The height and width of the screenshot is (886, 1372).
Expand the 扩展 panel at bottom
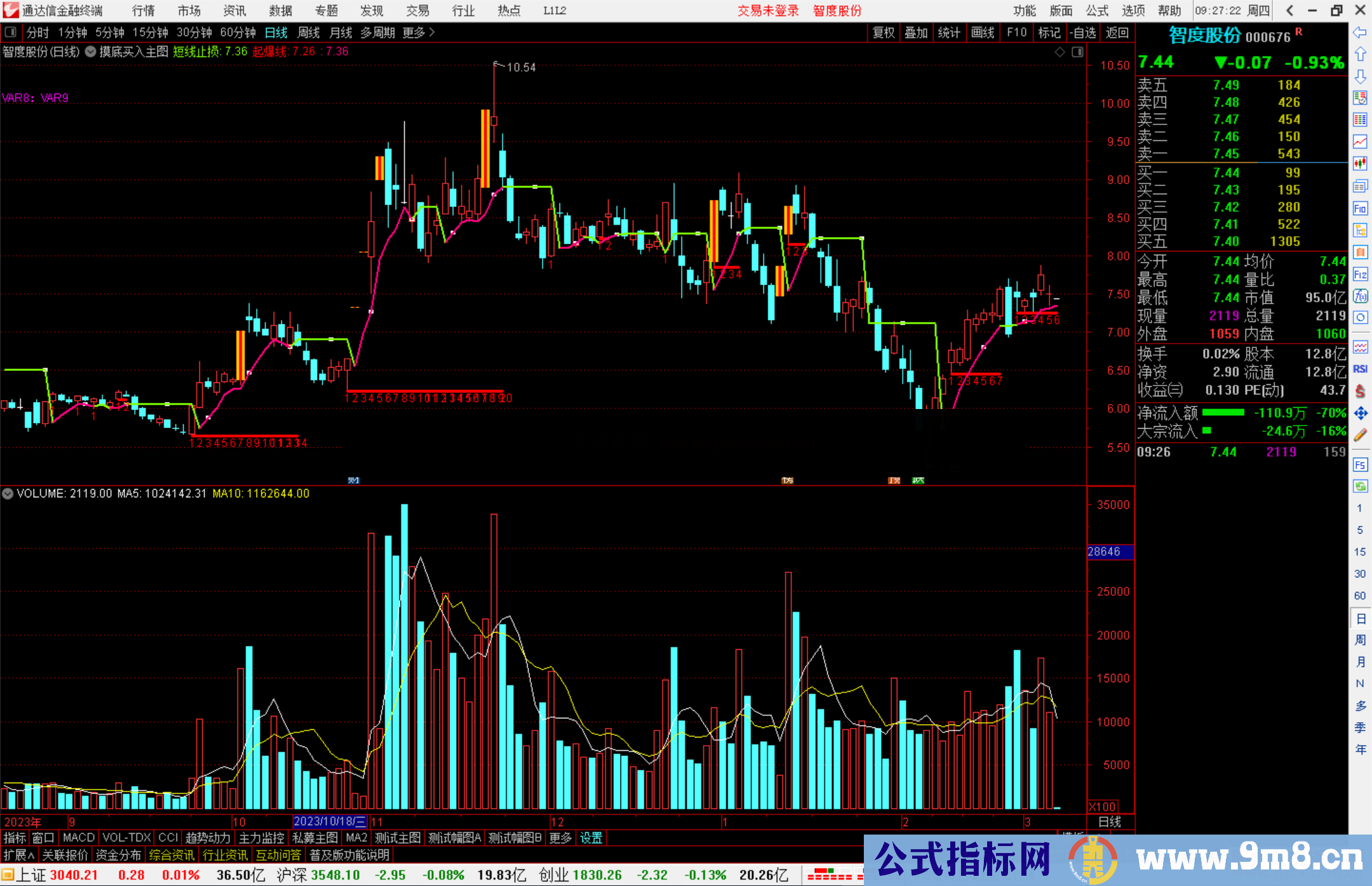tap(18, 855)
